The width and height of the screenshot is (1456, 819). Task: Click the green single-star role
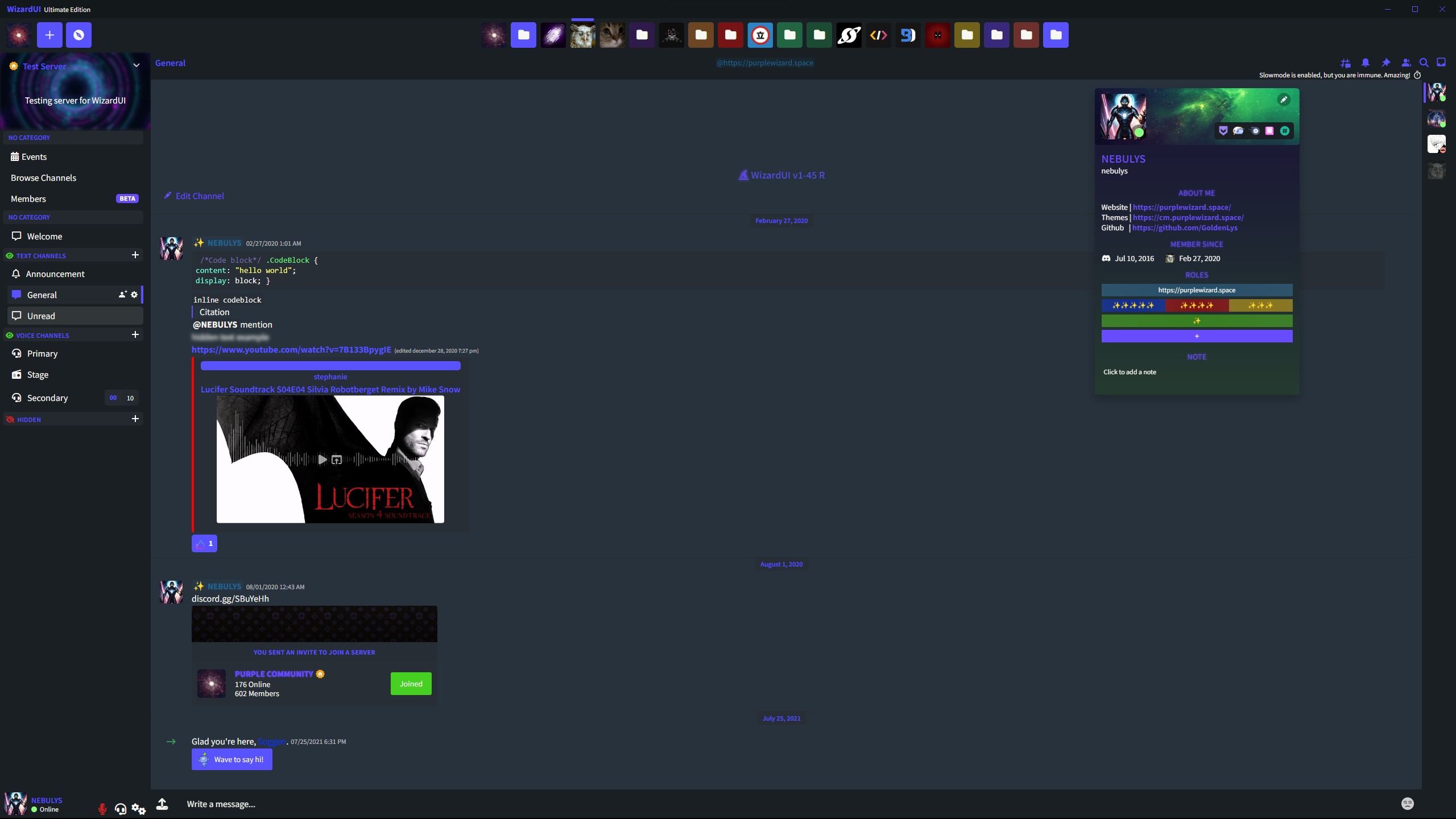(1197, 321)
